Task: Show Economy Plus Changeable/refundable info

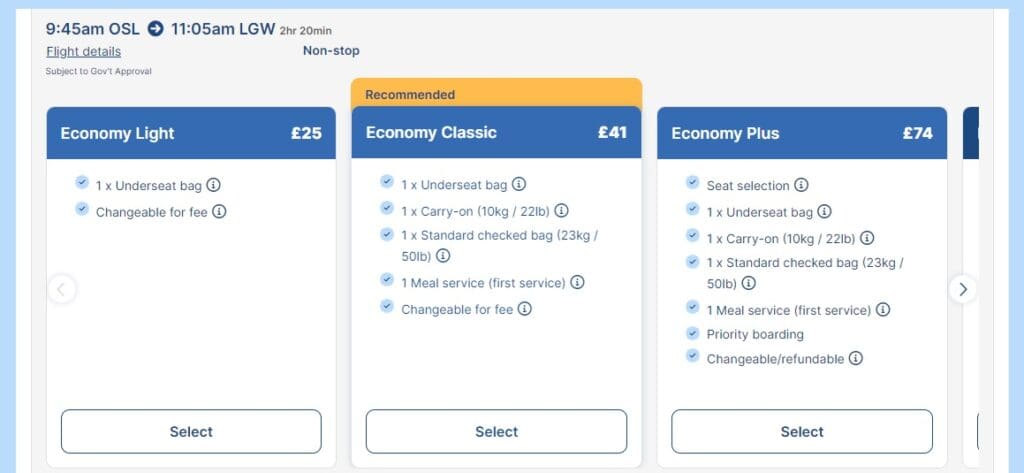Action: [856, 358]
